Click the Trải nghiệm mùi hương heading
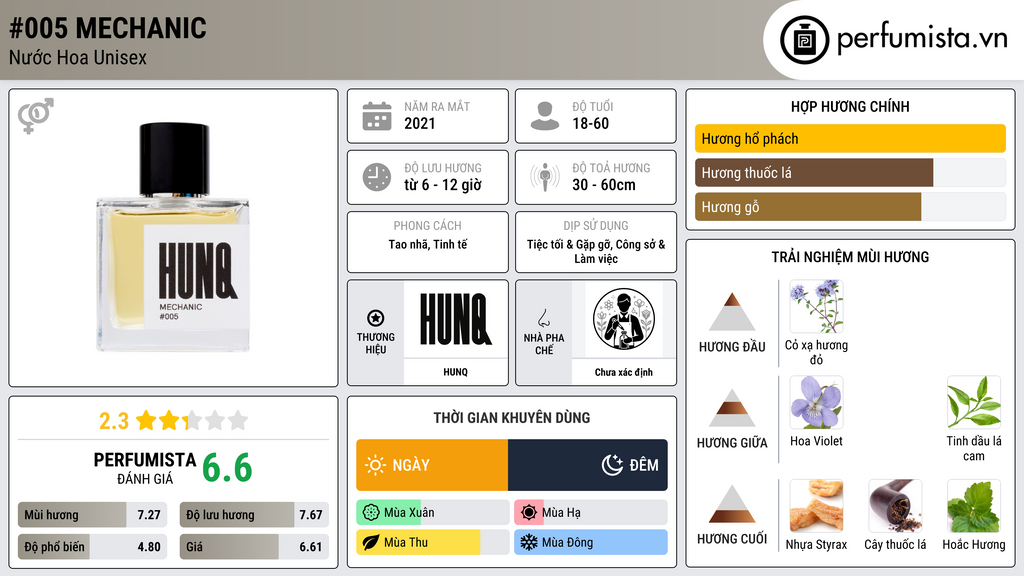The width and height of the screenshot is (1024, 576). pos(850,257)
